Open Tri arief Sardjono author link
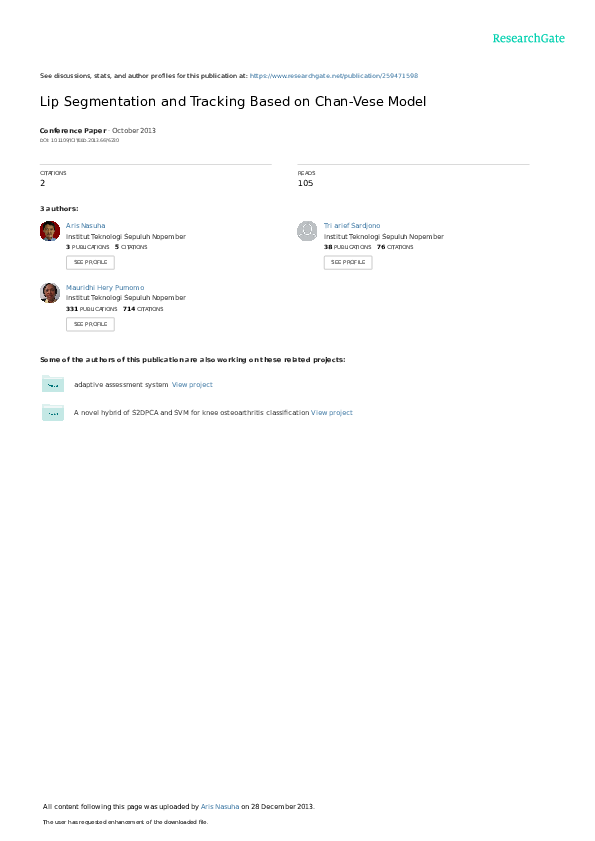Screen dimensions: 595x841 [x=352, y=226]
